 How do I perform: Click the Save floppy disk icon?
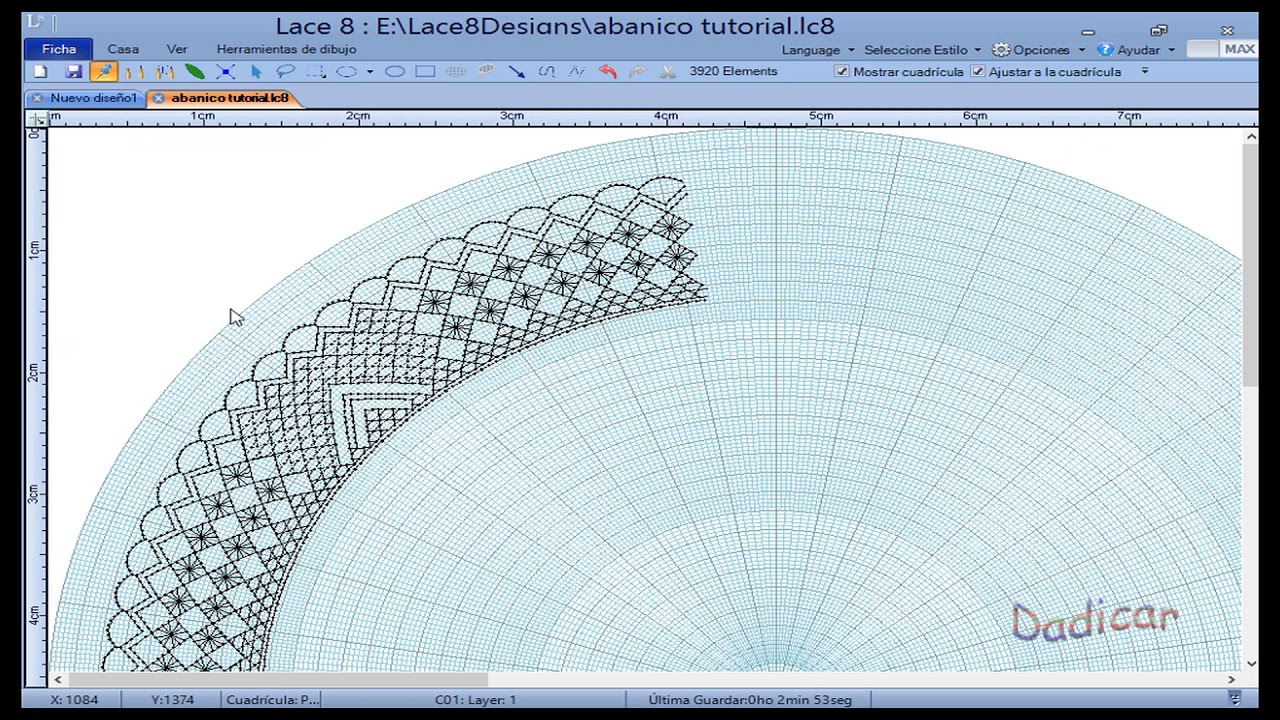click(73, 72)
